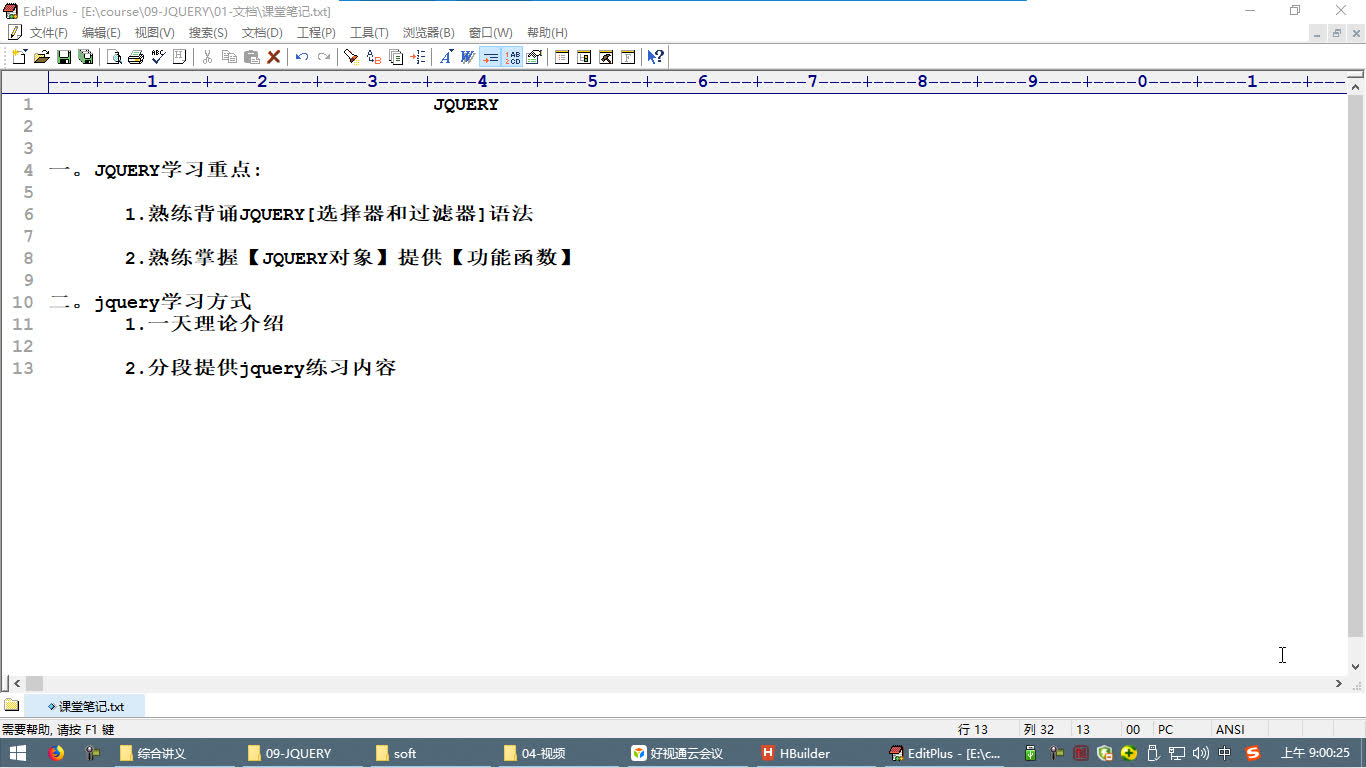Open the 编辑(E) menu
The image size is (1366, 768).
point(101,33)
